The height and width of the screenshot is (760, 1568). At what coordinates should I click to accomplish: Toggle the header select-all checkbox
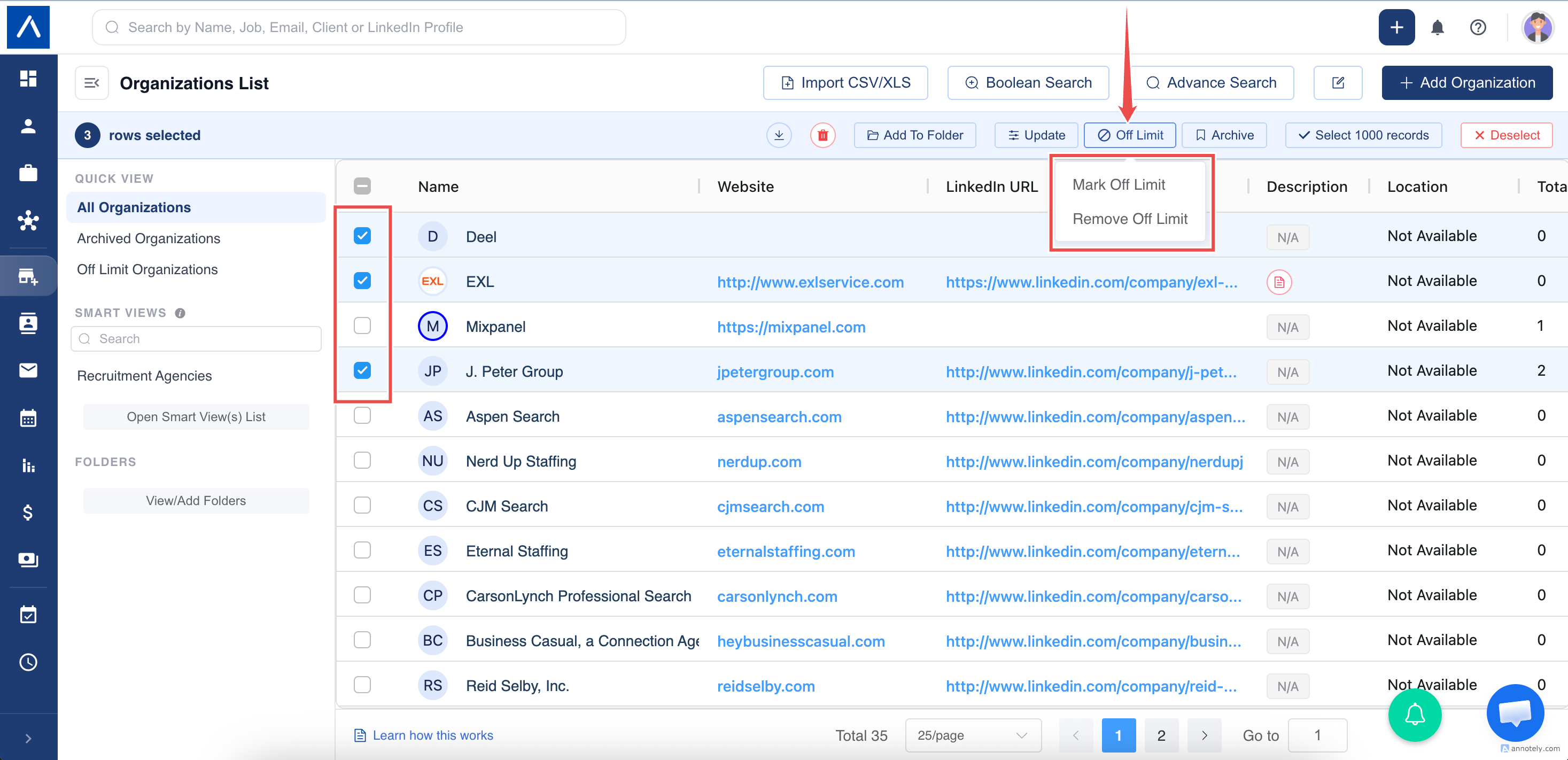[362, 186]
